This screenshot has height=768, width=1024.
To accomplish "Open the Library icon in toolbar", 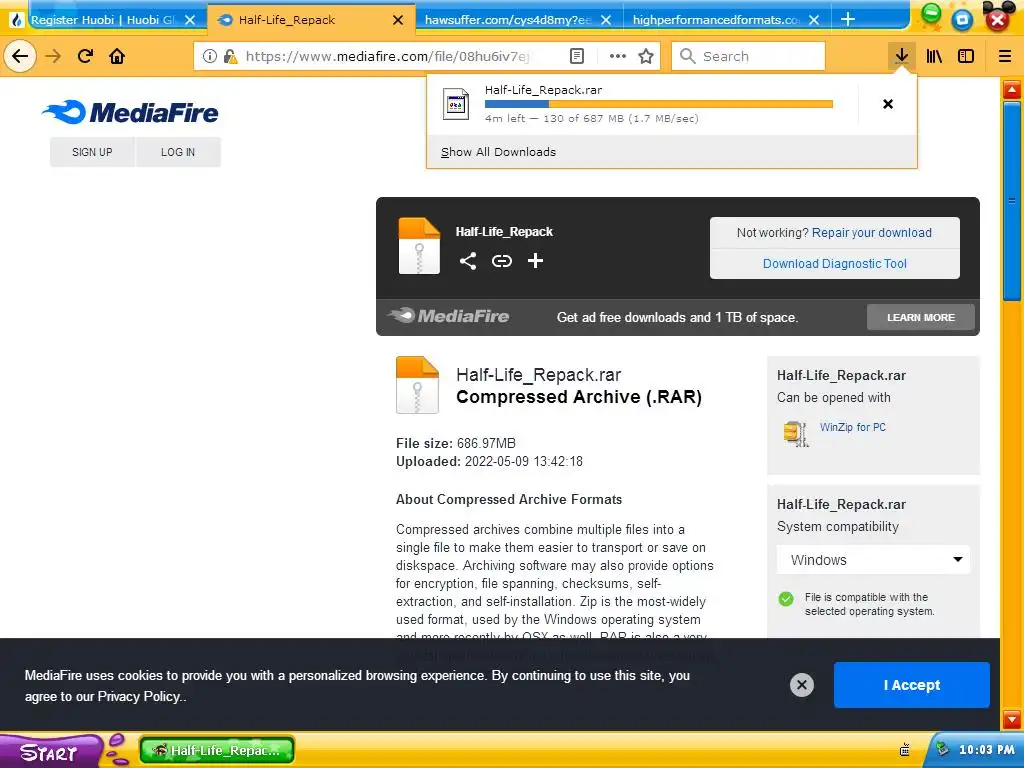I will point(934,56).
